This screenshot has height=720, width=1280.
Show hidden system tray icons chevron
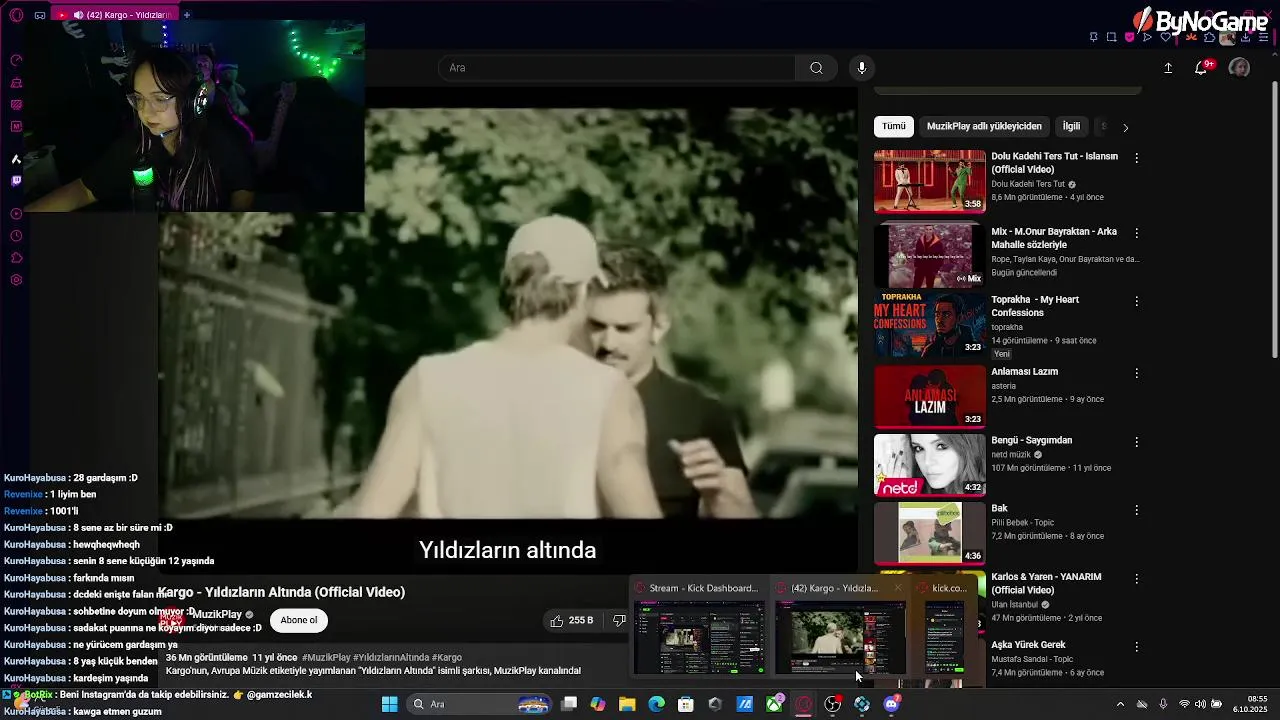point(1120,704)
